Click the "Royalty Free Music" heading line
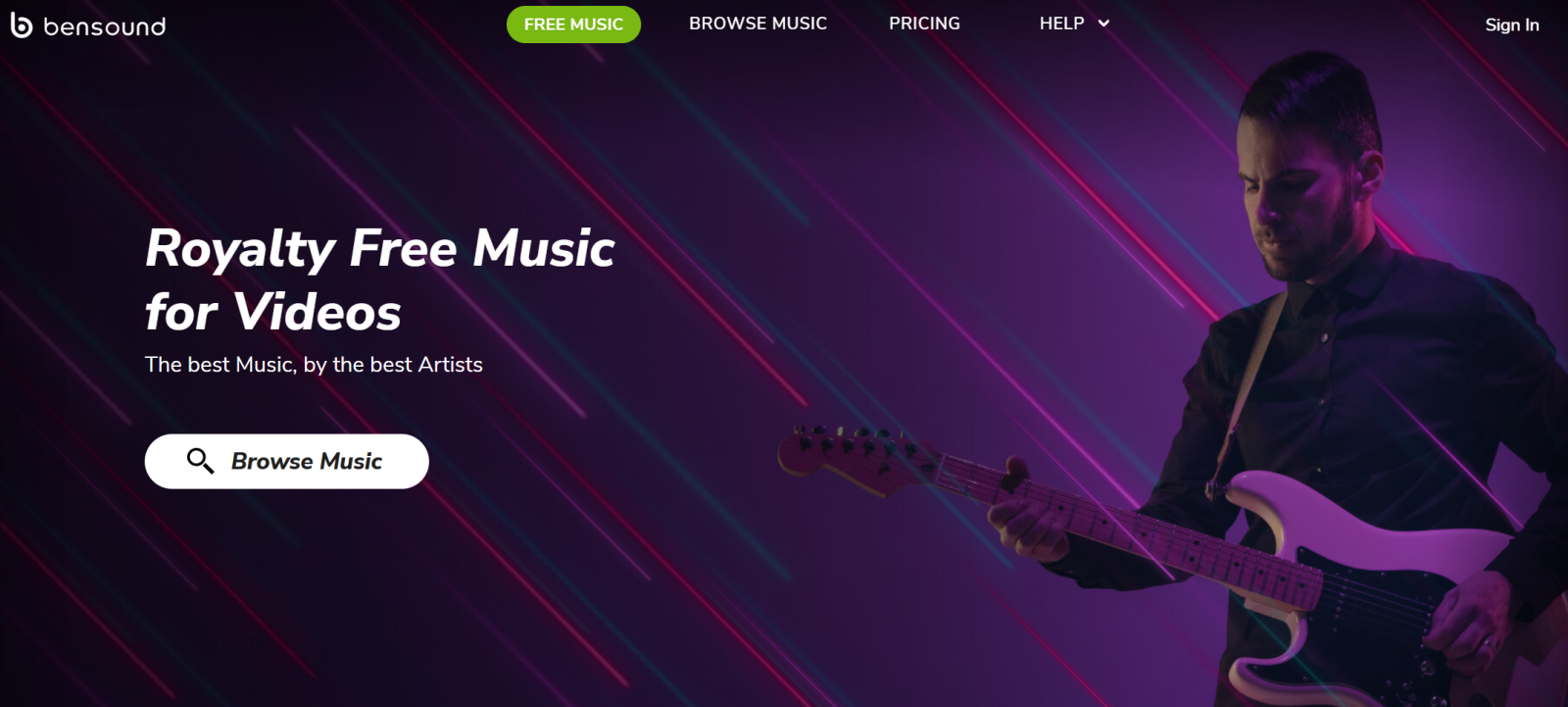This screenshot has width=1568, height=707. (380, 248)
